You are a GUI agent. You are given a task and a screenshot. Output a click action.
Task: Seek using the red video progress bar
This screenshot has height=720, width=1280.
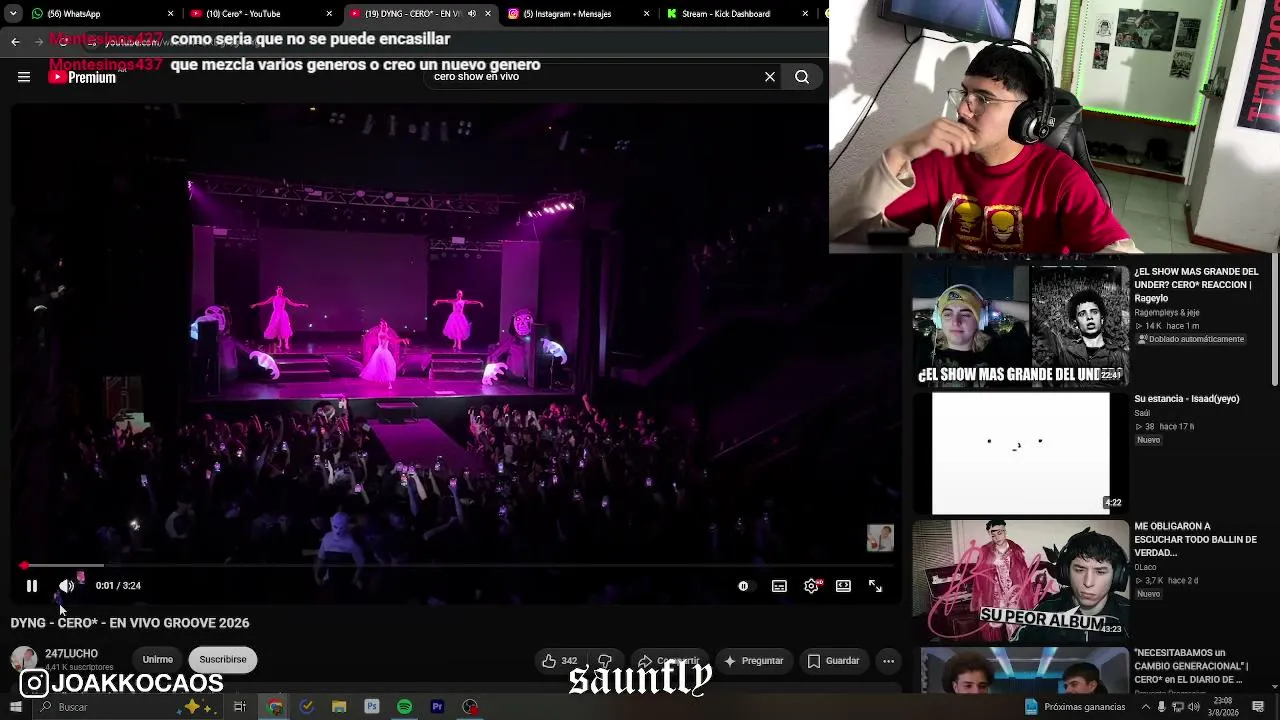[x=455, y=566]
